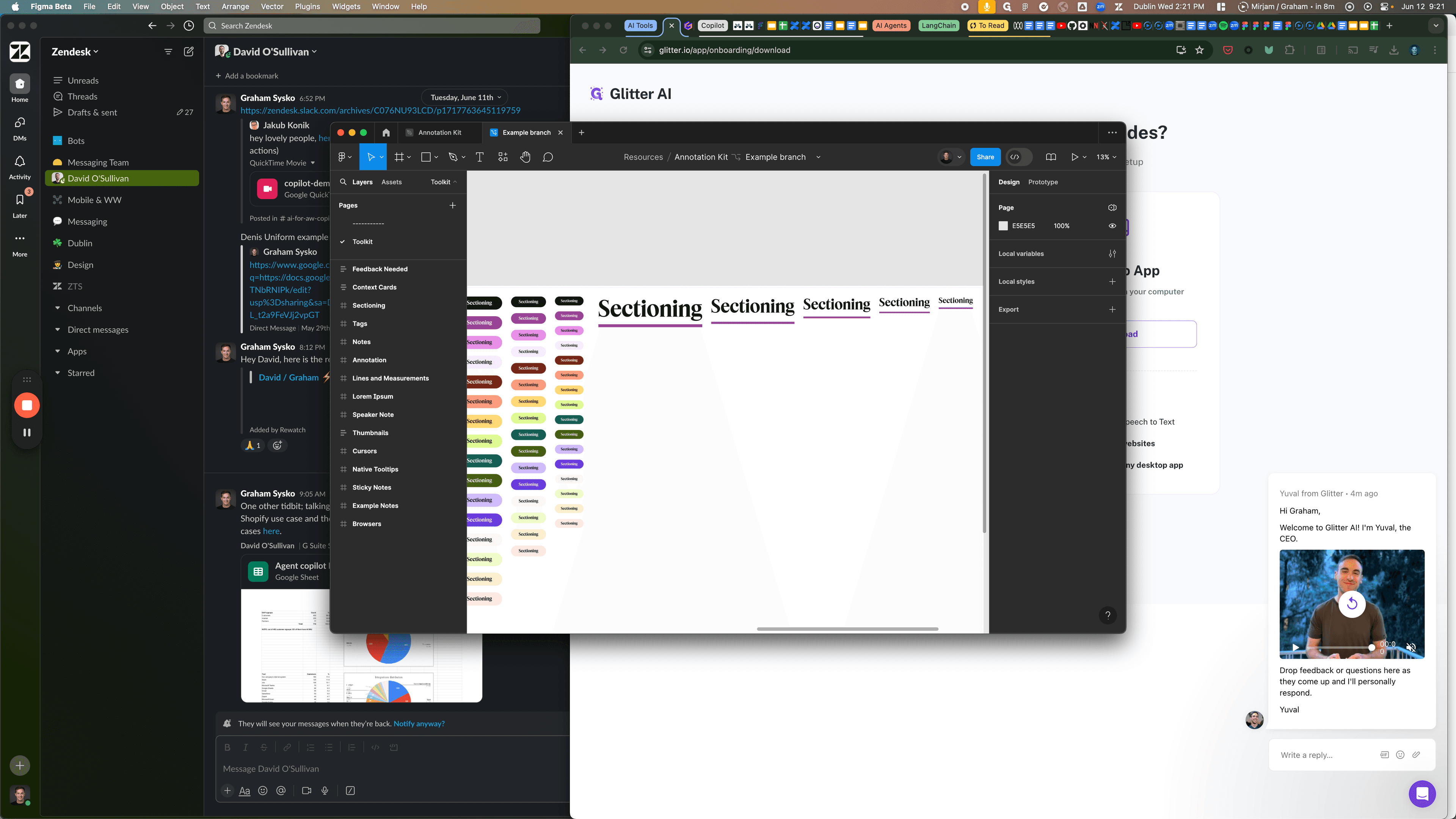Image resolution: width=1456 pixels, height=819 pixels.
Task: Open the Toolkit page dropdown in Layers panel
Action: pos(444,182)
